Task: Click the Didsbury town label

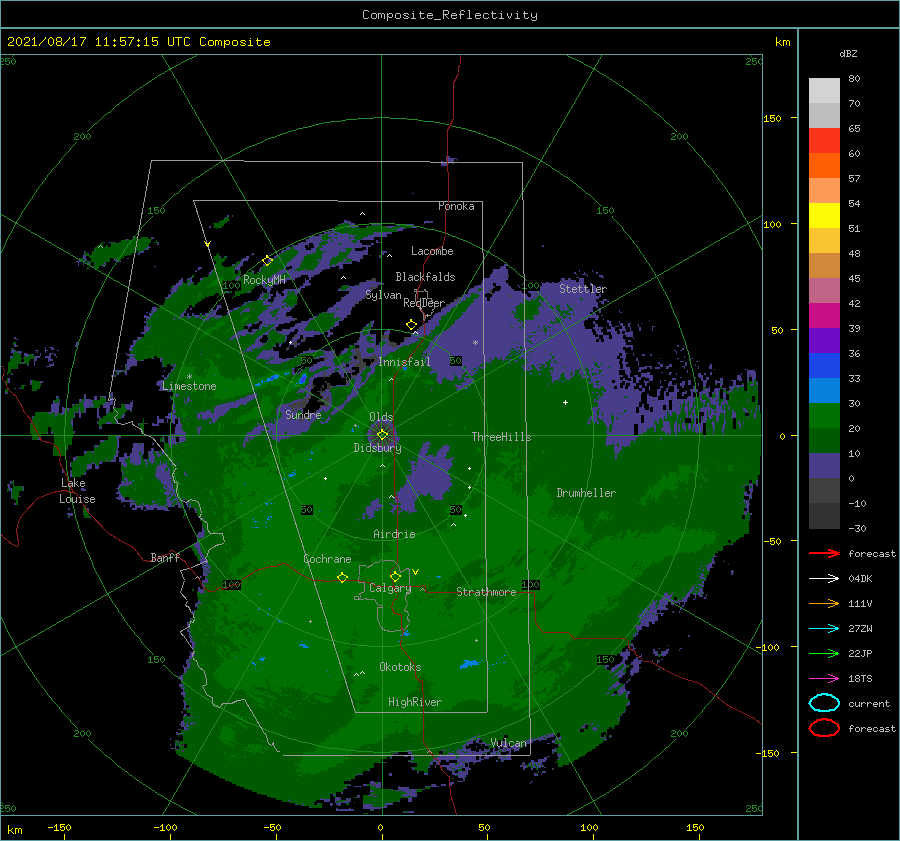Action: pos(377,448)
